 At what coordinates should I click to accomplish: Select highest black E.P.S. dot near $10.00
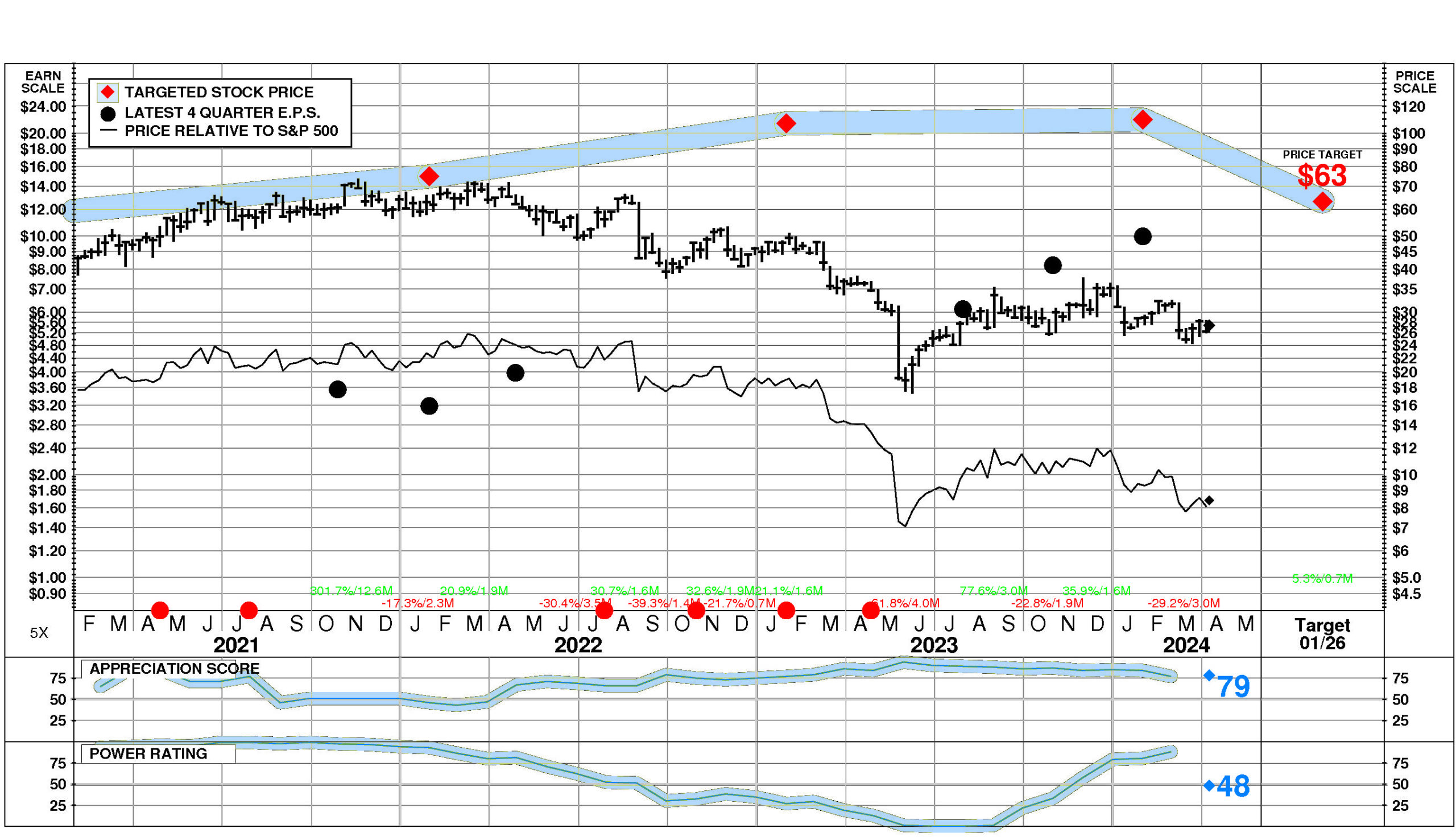pyautogui.click(x=1142, y=237)
